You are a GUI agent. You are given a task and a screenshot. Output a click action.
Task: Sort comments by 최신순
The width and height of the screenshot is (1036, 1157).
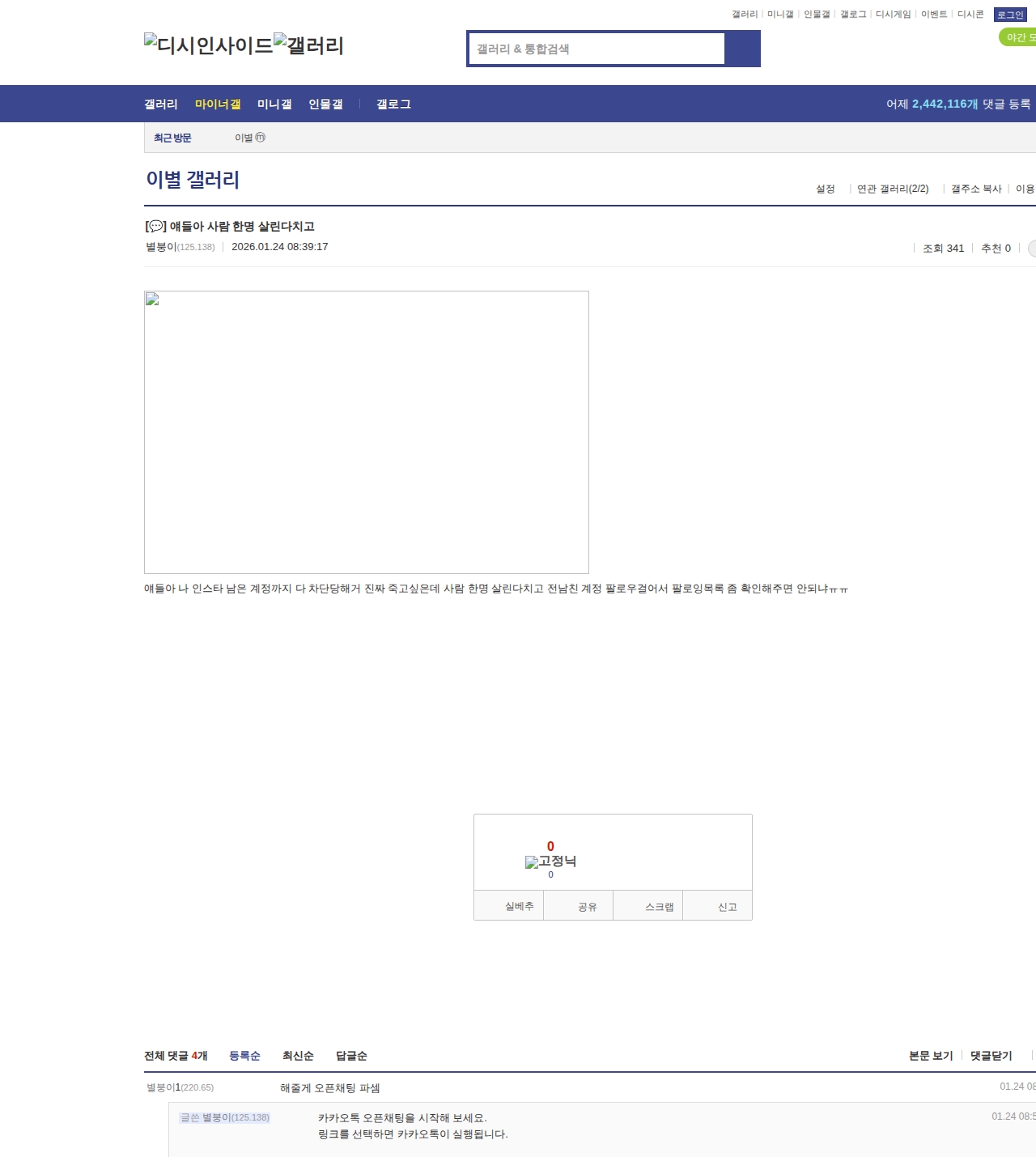point(298,1056)
